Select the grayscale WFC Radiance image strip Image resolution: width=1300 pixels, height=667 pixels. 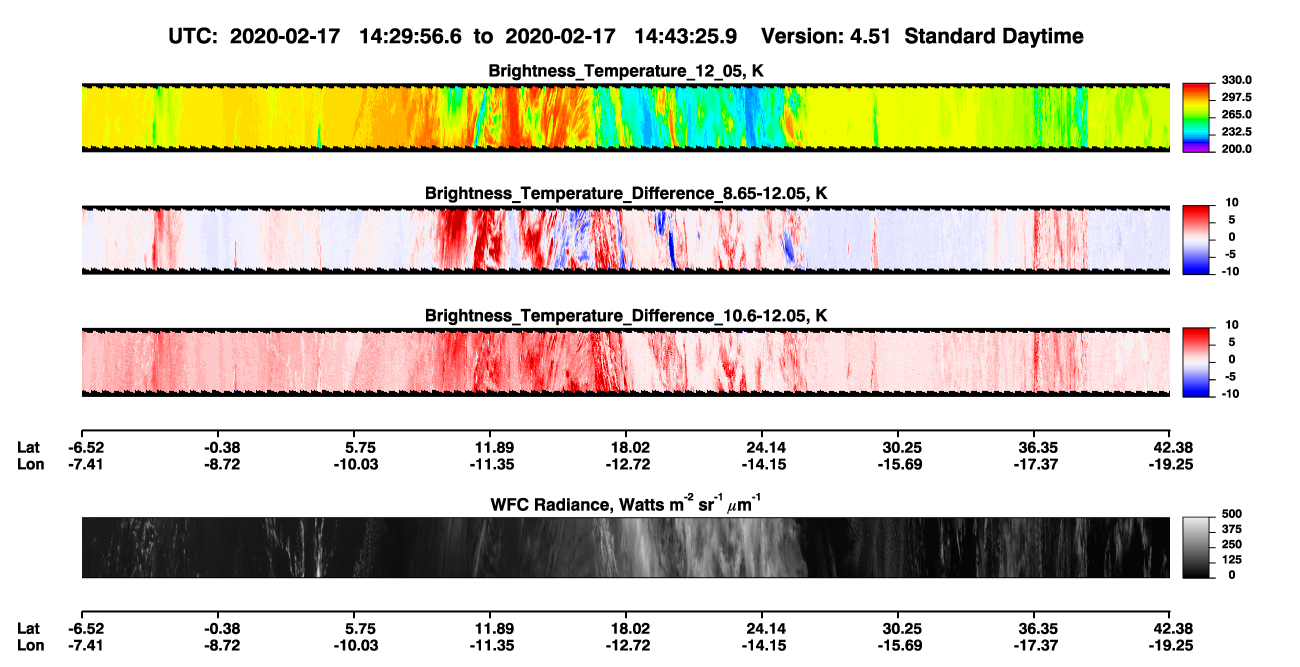626,547
